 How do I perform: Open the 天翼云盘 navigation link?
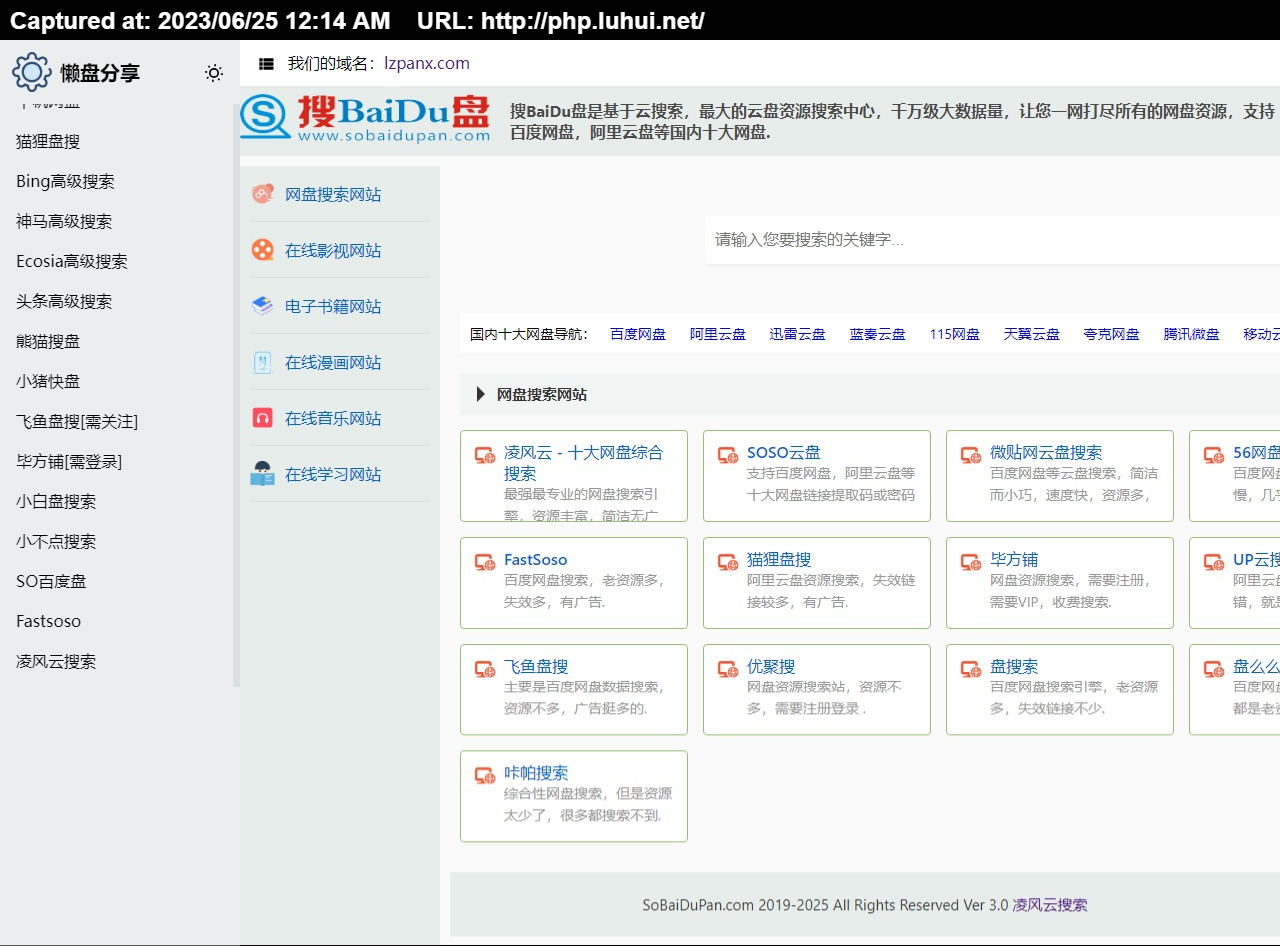point(1032,334)
